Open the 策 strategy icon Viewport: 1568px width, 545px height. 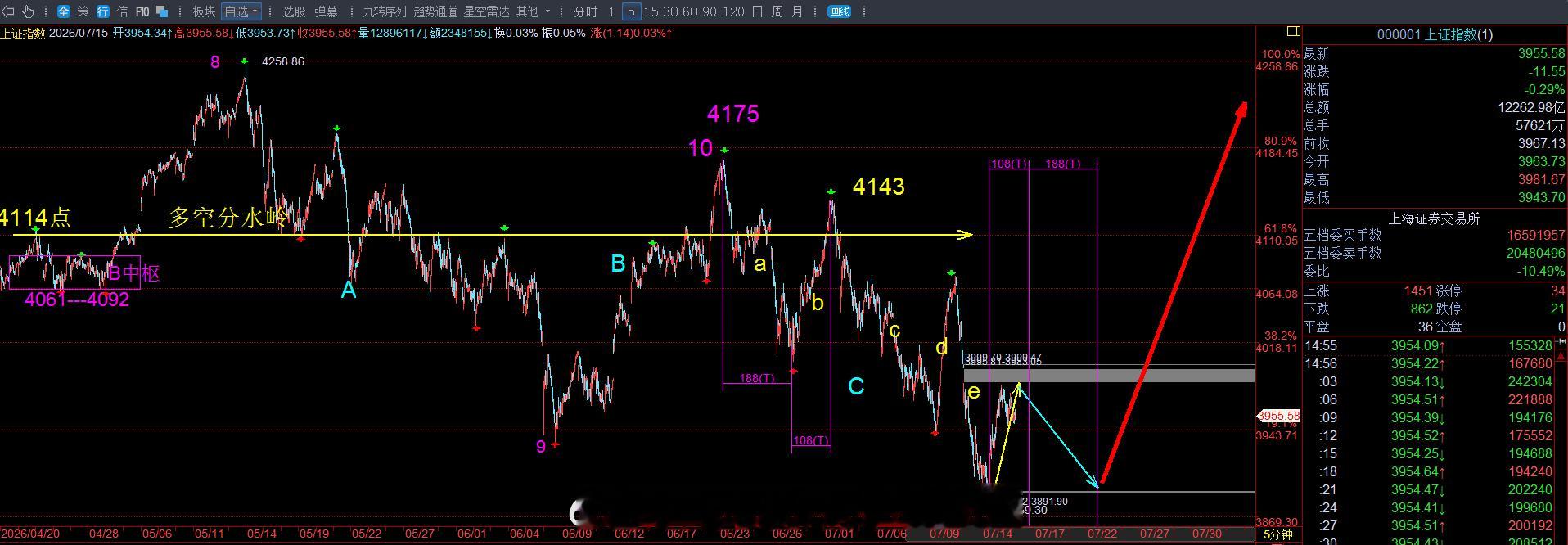(x=83, y=11)
